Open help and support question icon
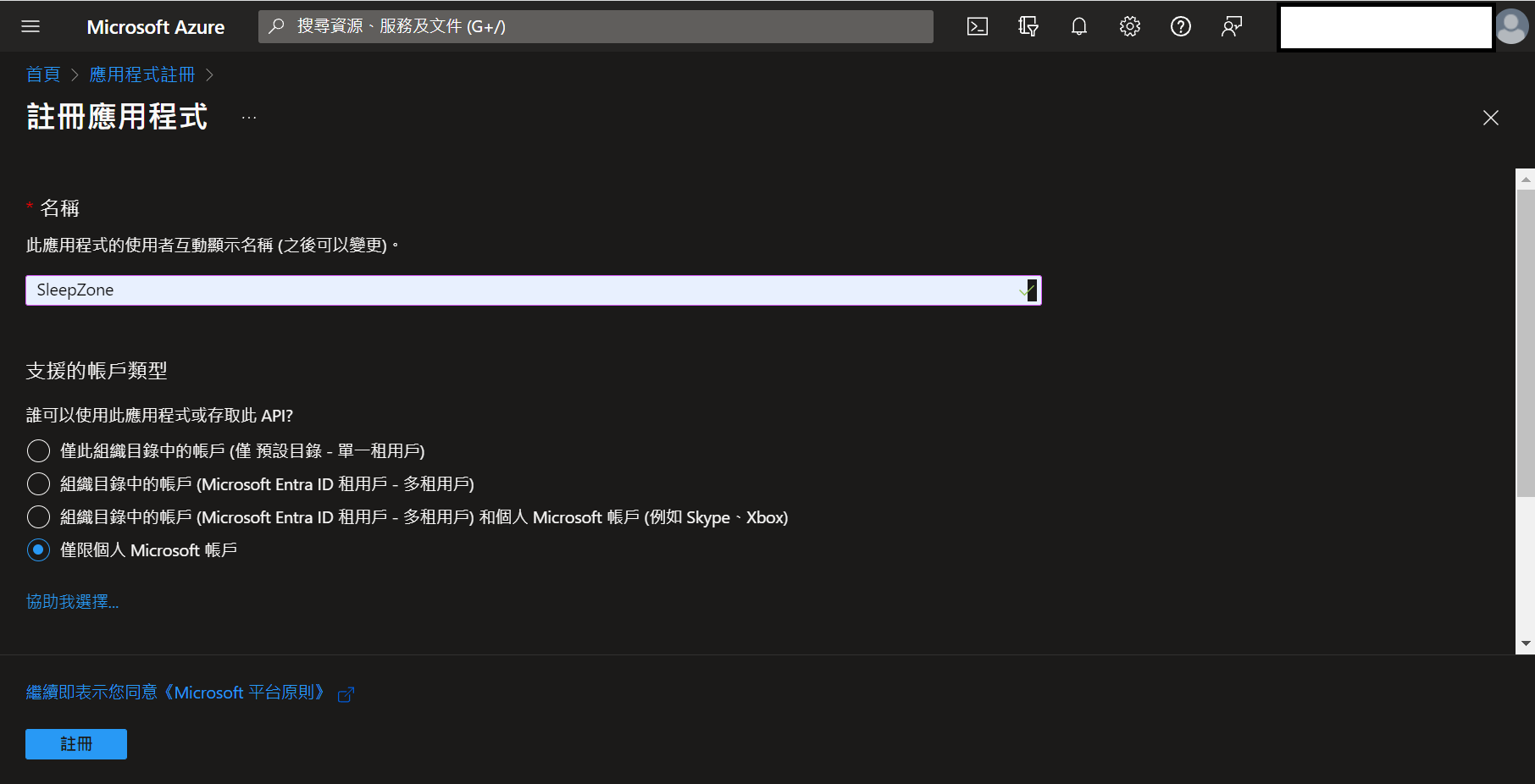 [x=1181, y=26]
